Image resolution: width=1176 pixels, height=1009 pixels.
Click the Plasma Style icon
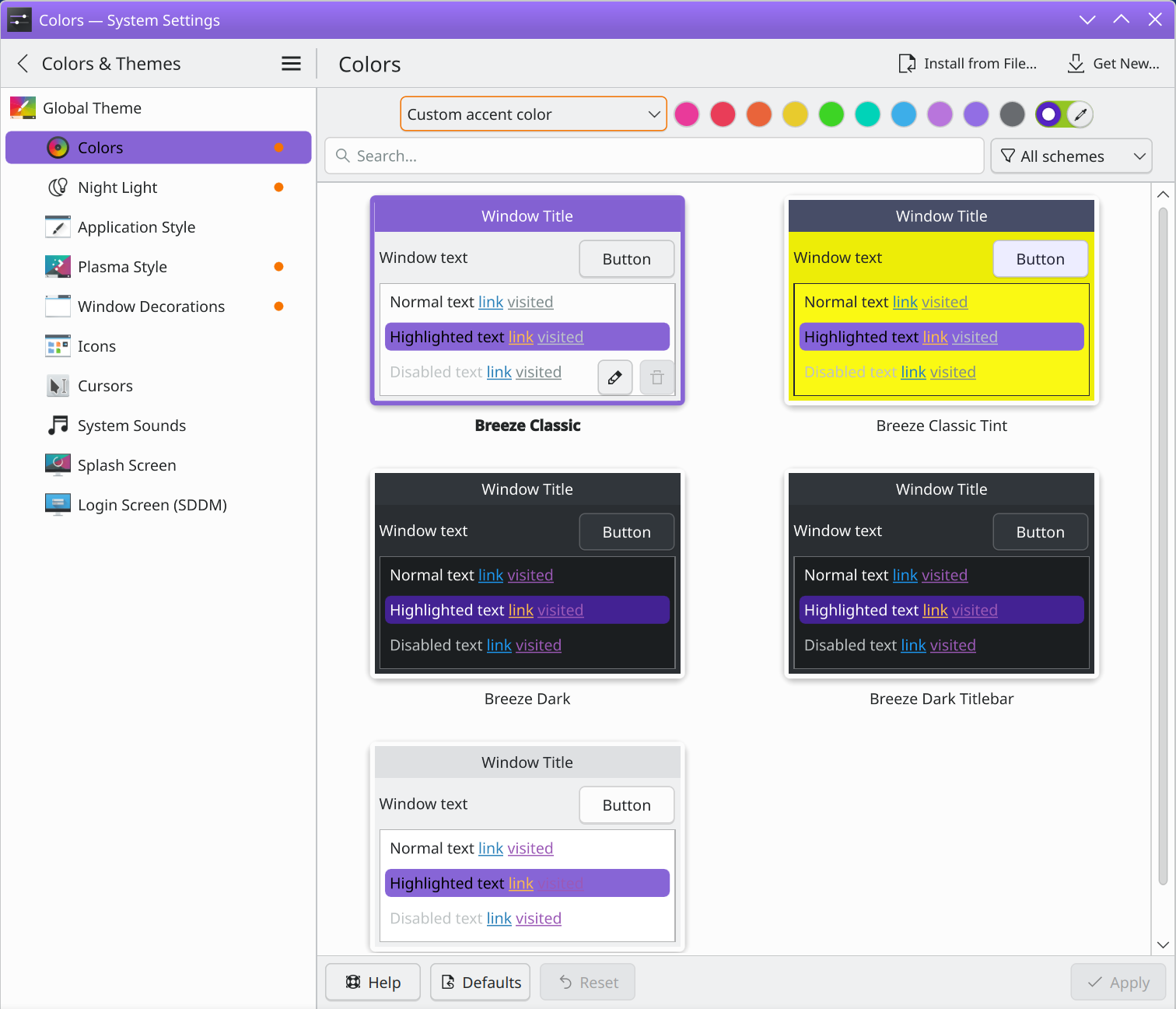coord(58,267)
